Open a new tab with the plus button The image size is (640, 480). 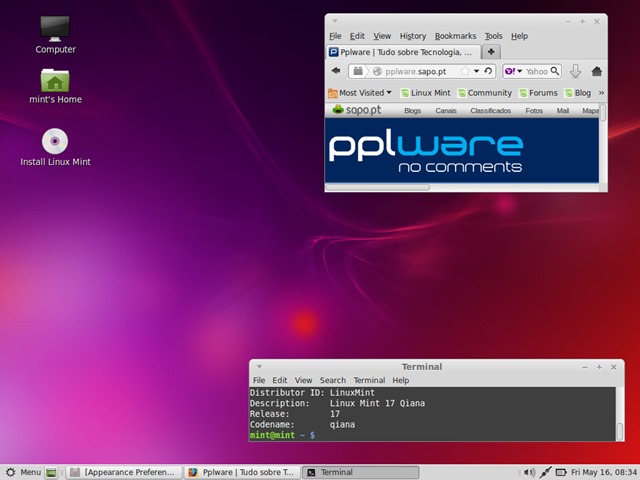click(x=491, y=52)
